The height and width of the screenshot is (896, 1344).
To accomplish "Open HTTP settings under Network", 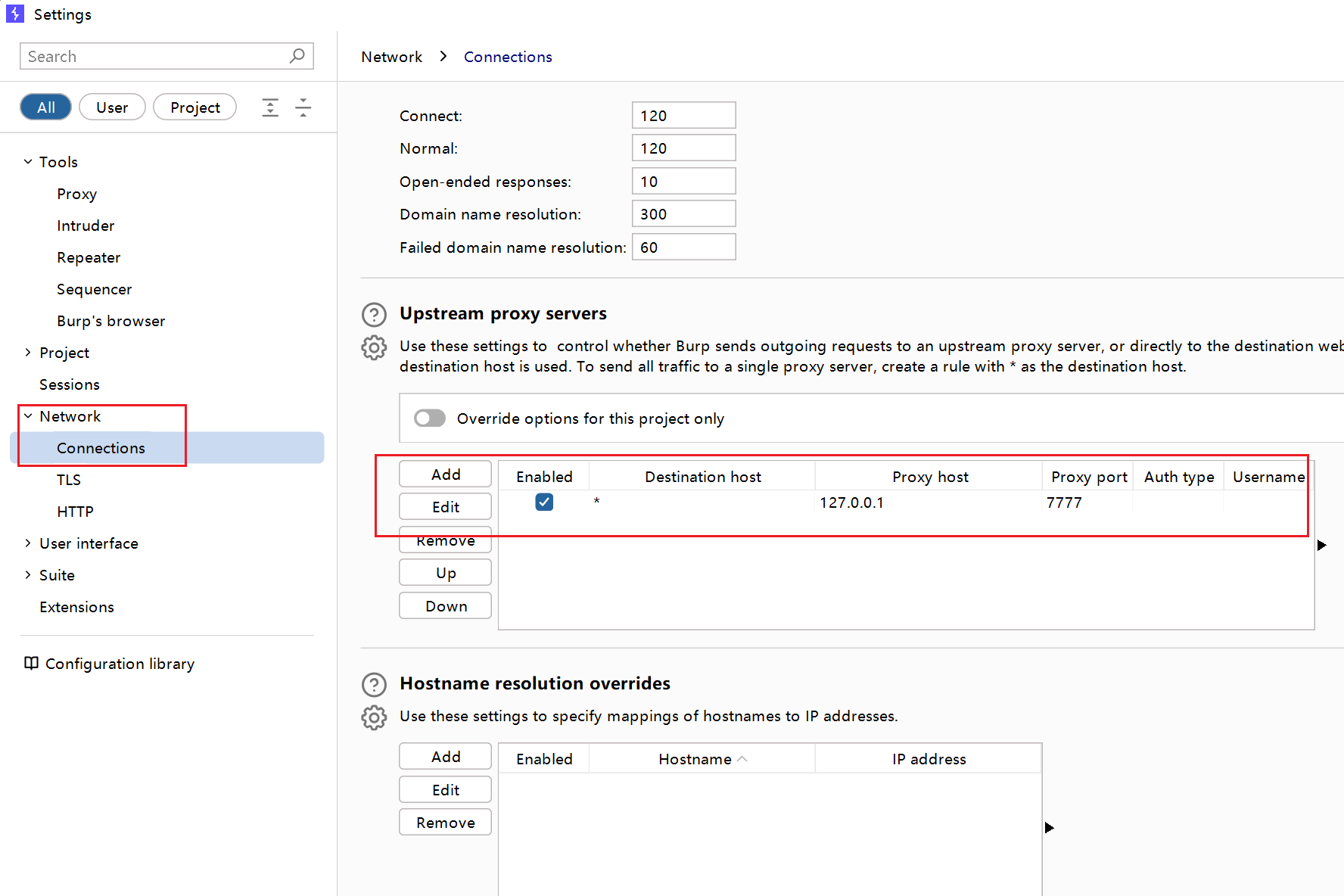I will (x=75, y=512).
